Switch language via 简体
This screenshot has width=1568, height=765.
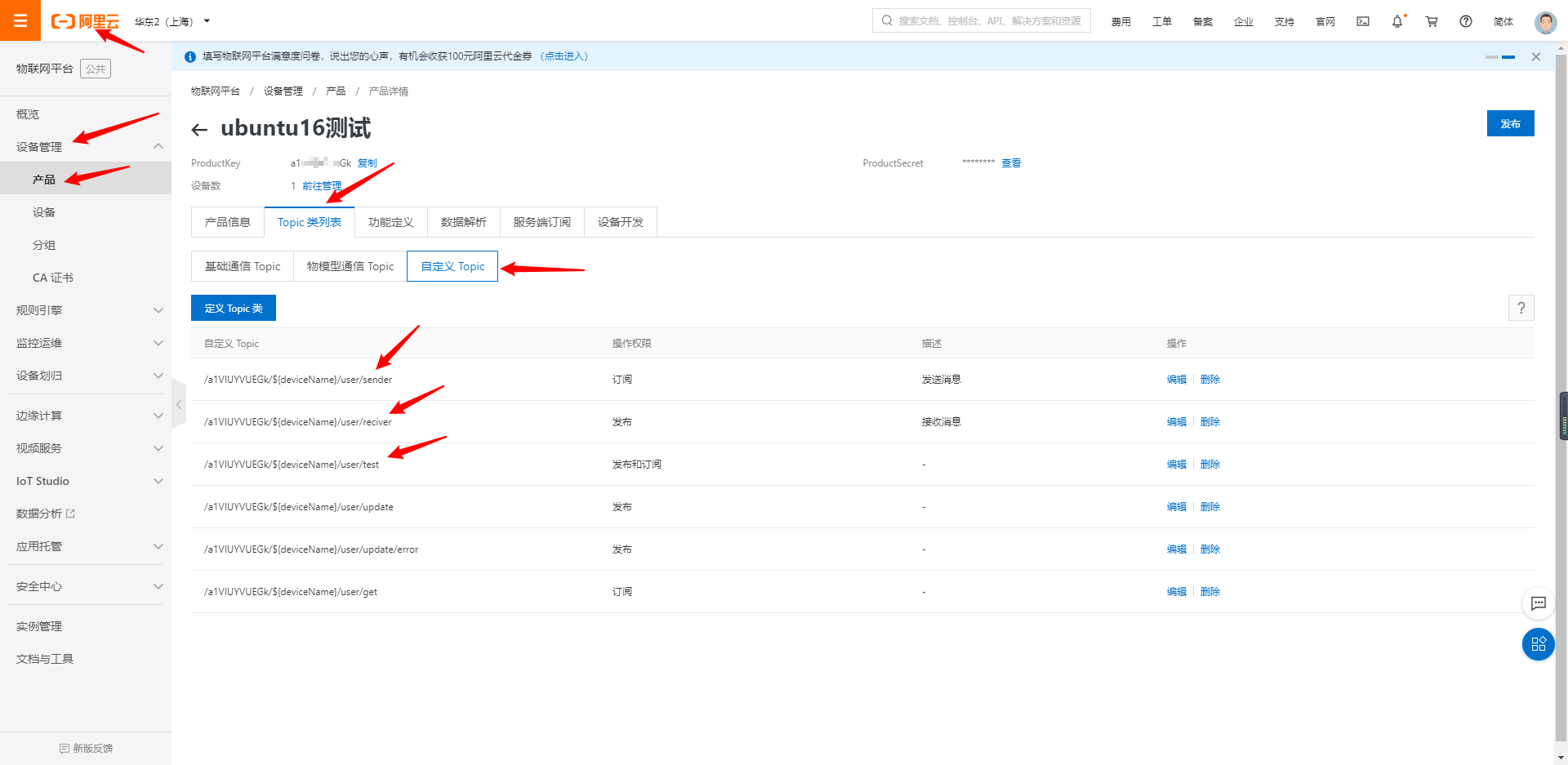coord(1503,22)
